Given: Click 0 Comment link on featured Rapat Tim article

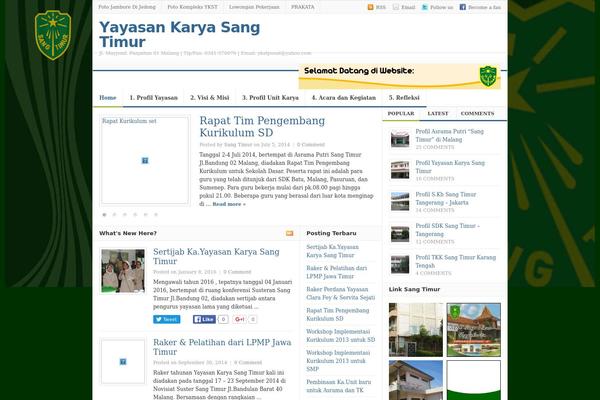Looking at the screenshot, I should (311, 145).
